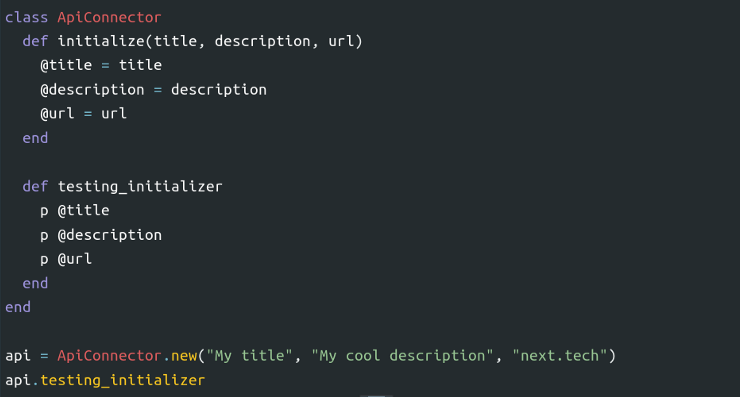Image resolution: width=740 pixels, height=397 pixels.
Task: Click the final end closing the class
Action: (18, 307)
